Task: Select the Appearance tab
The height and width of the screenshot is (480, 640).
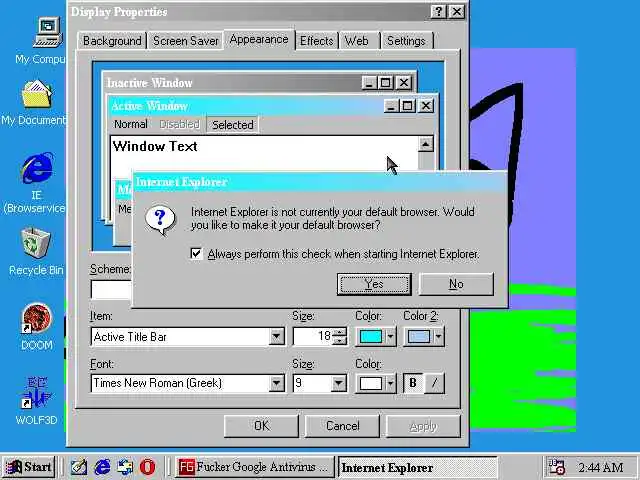Action: click(x=259, y=39)
